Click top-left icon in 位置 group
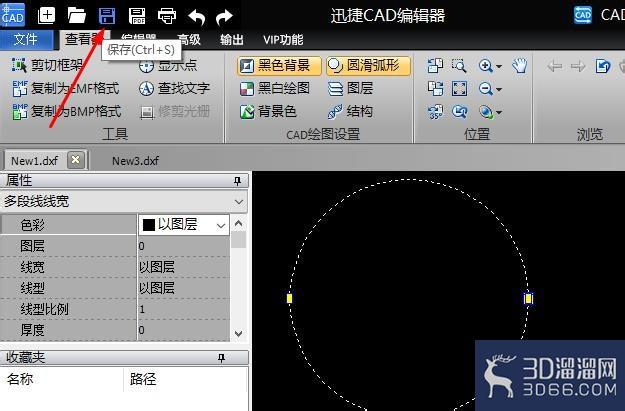 click(x=435, y=65)
